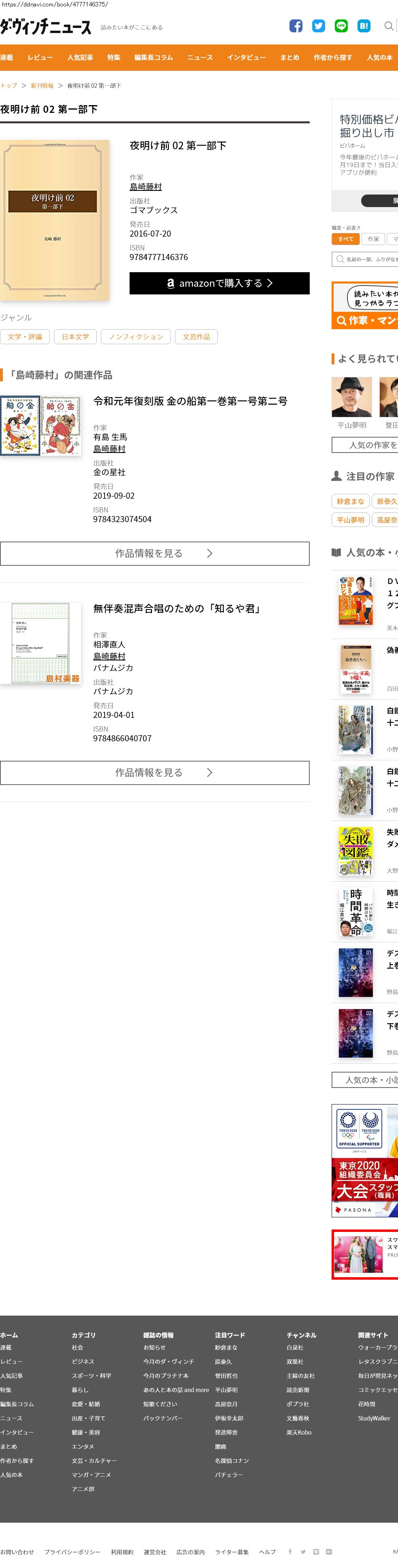The width and height of the screenshot is (398, 1568).
Task: Open the レビュー menu item
Action: click(x=40, y=57)
